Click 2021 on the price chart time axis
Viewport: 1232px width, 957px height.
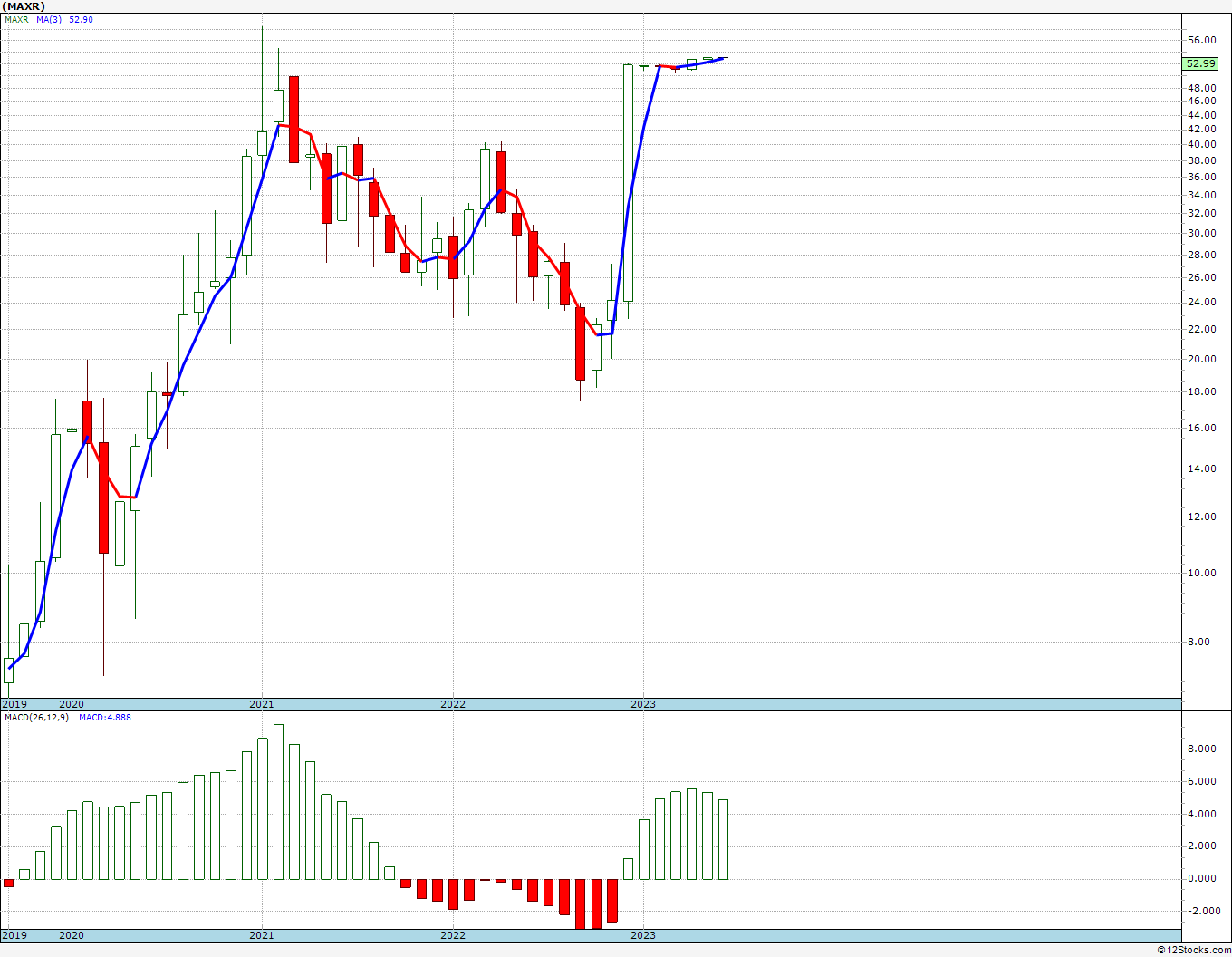[262, 704]
